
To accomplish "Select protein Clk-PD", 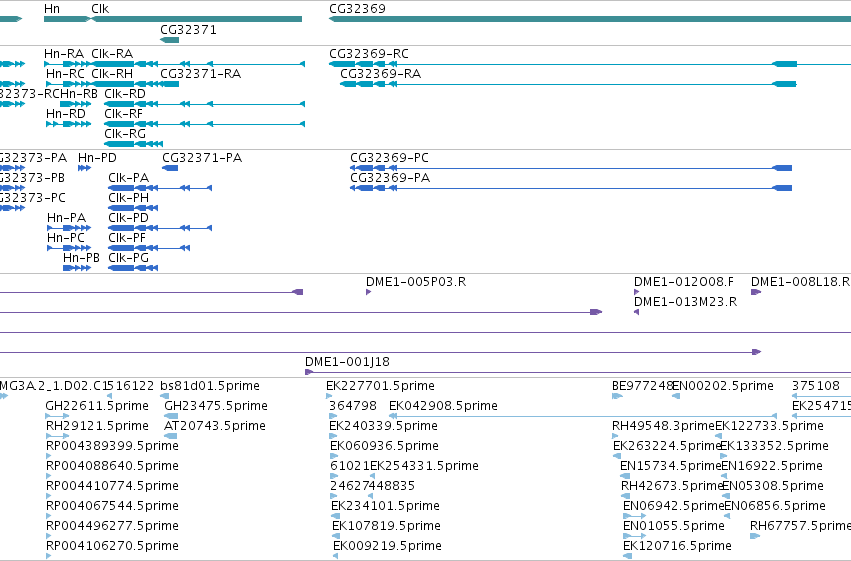I will coord(129,218).
